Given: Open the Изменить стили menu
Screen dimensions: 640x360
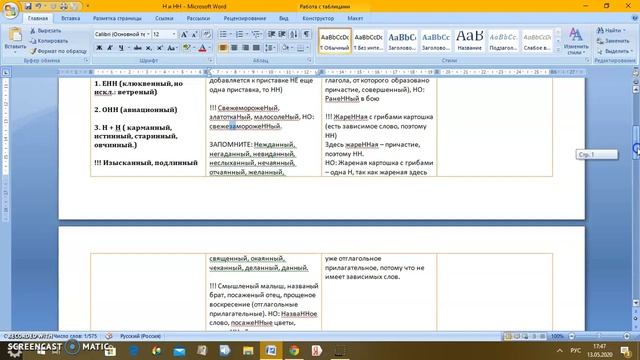Looking at the screenshot, I should click(576, 41).
